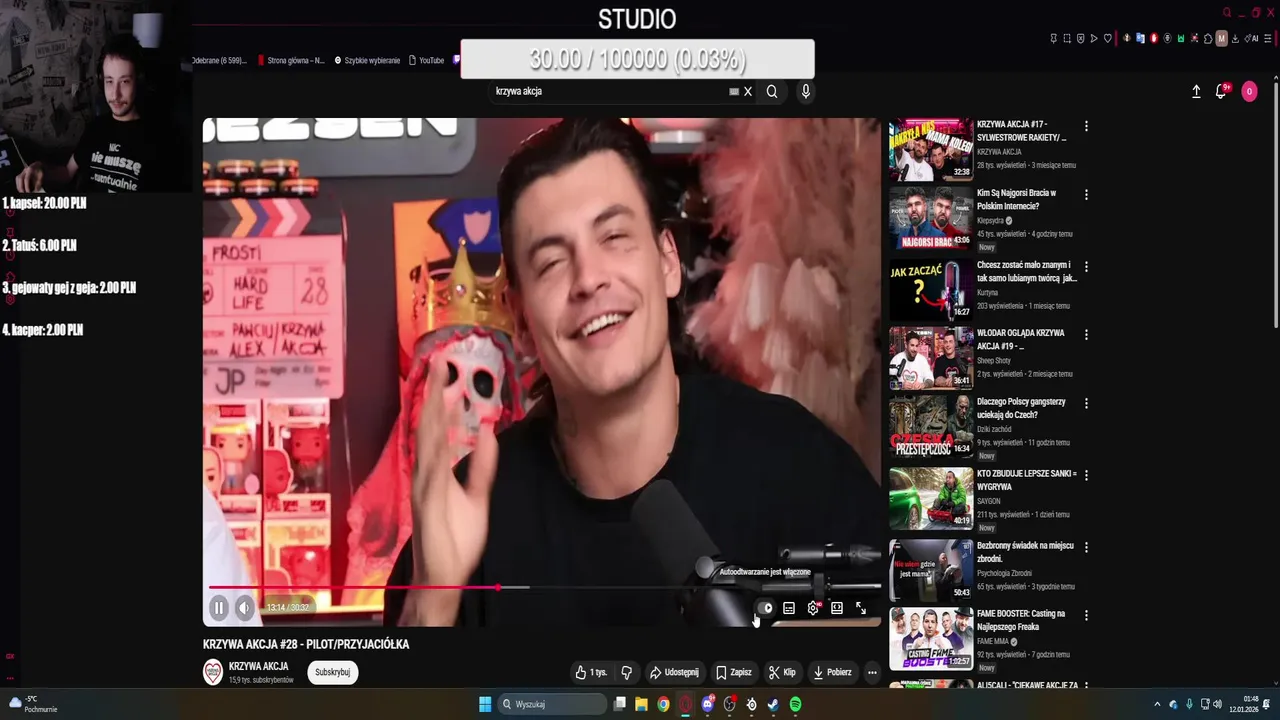Switch to theater mode in the player
The image size is (1280, 720).
837,608
